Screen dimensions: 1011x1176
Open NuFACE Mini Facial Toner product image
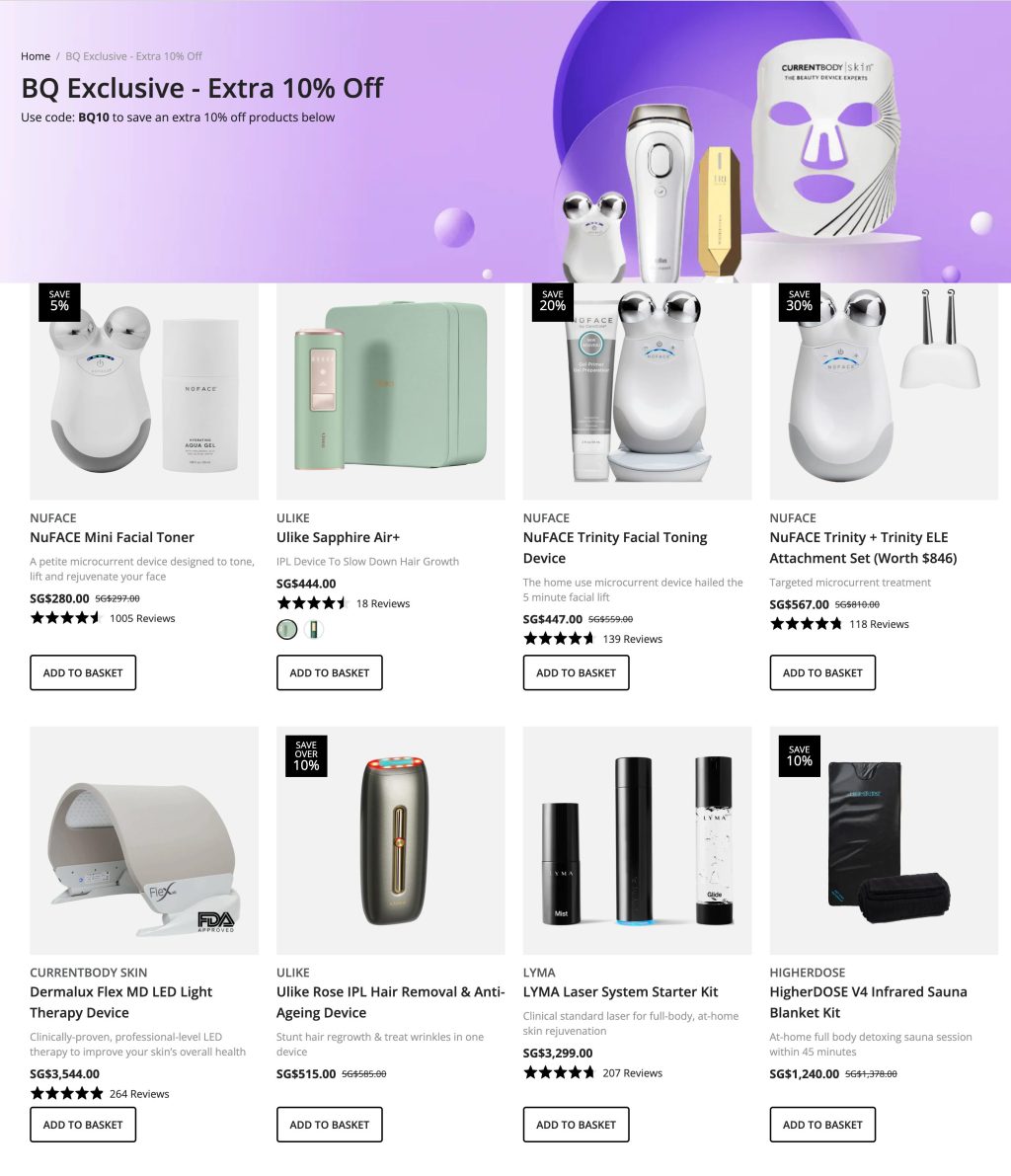pos(144,391)
